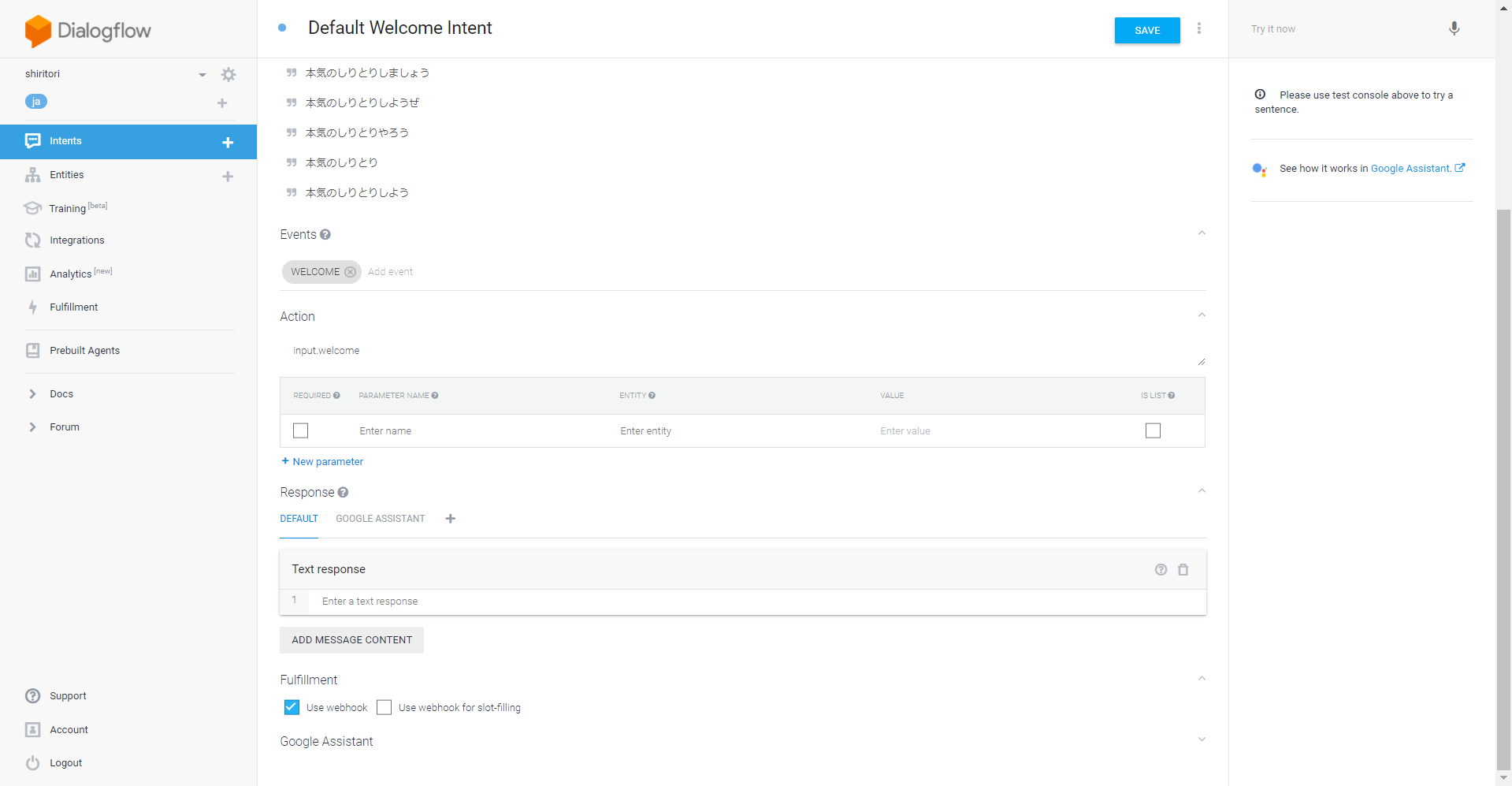Disable the Use webhook checkbox
The height and width of the screenshot is (786, 1512).
[x=292, y=707]
